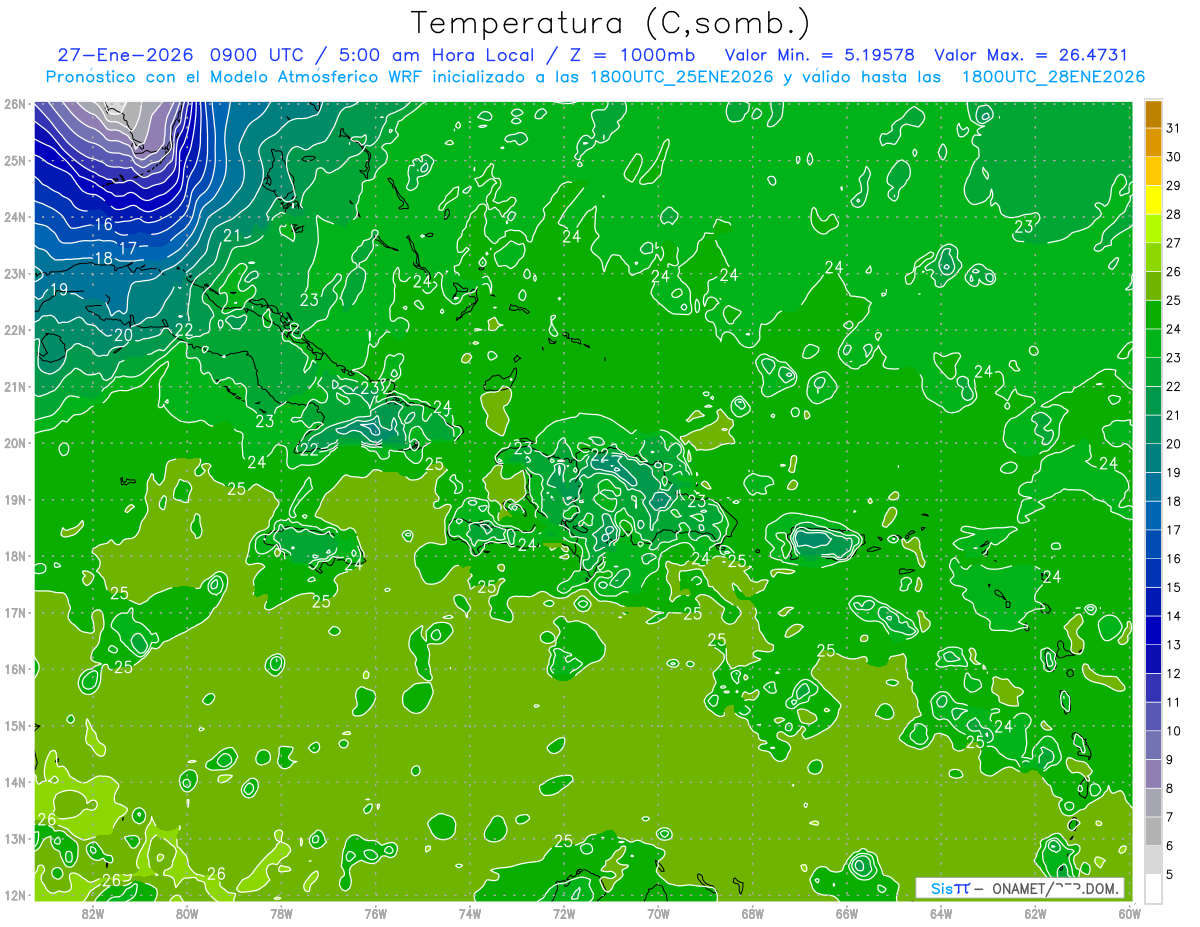Click the legend scale label "28"
This screenshot has width=1200, height=927.
point(1174,214)
